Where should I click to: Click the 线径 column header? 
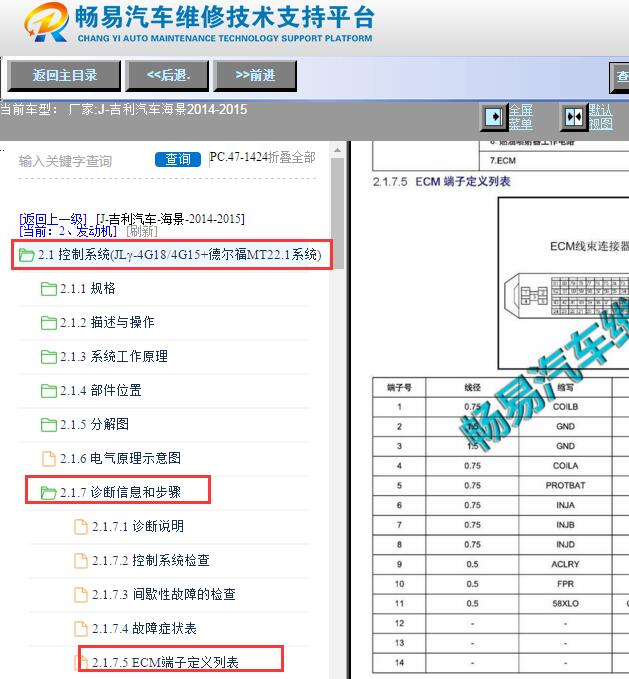click(472, 387)
